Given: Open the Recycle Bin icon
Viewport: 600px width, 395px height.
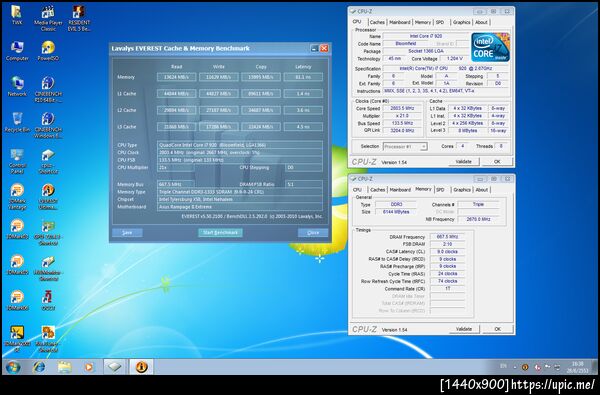Looking at the screenshot, I should tap(17, 122).
